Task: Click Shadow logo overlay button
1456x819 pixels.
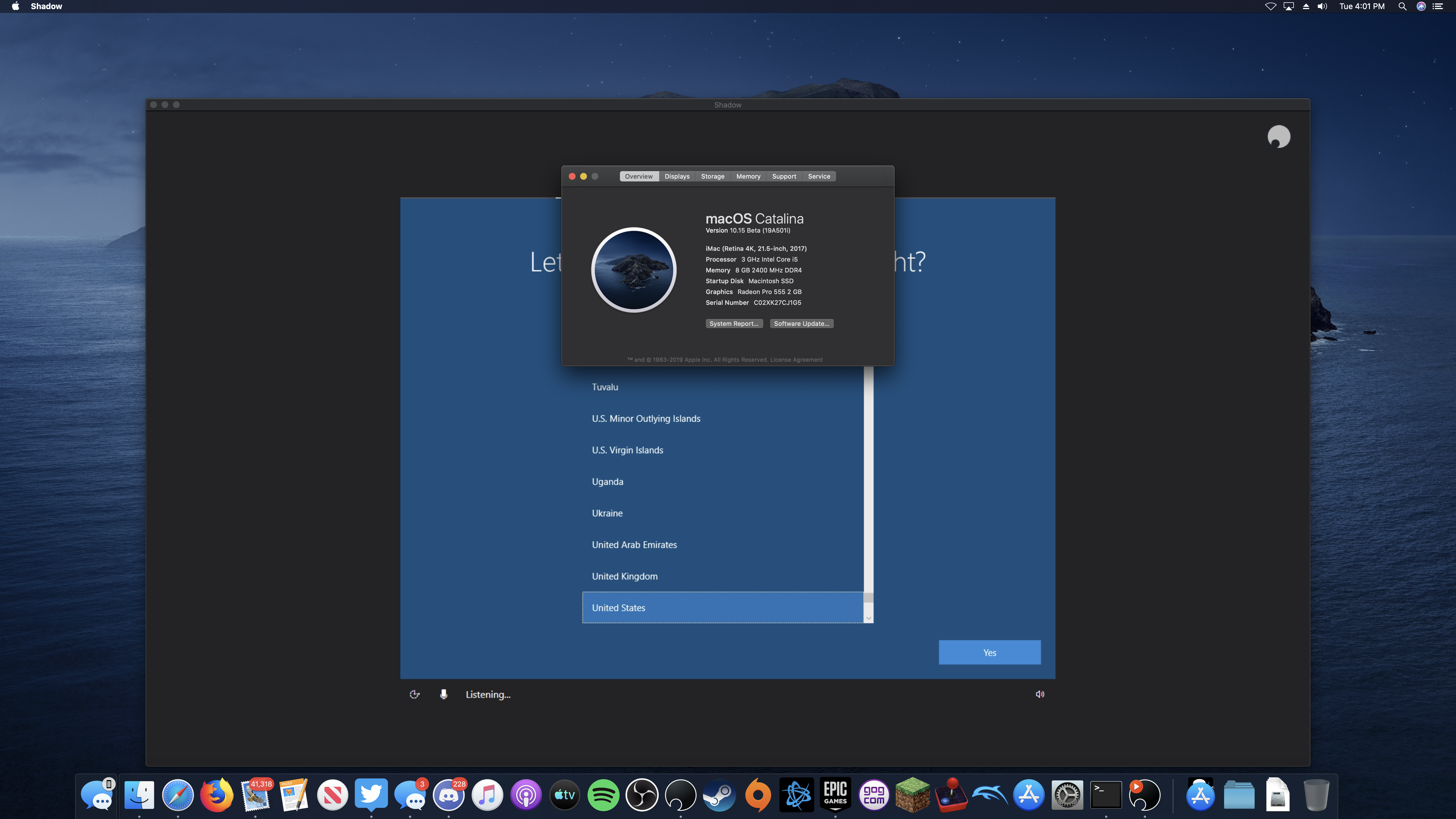Action: (1279, 137)
